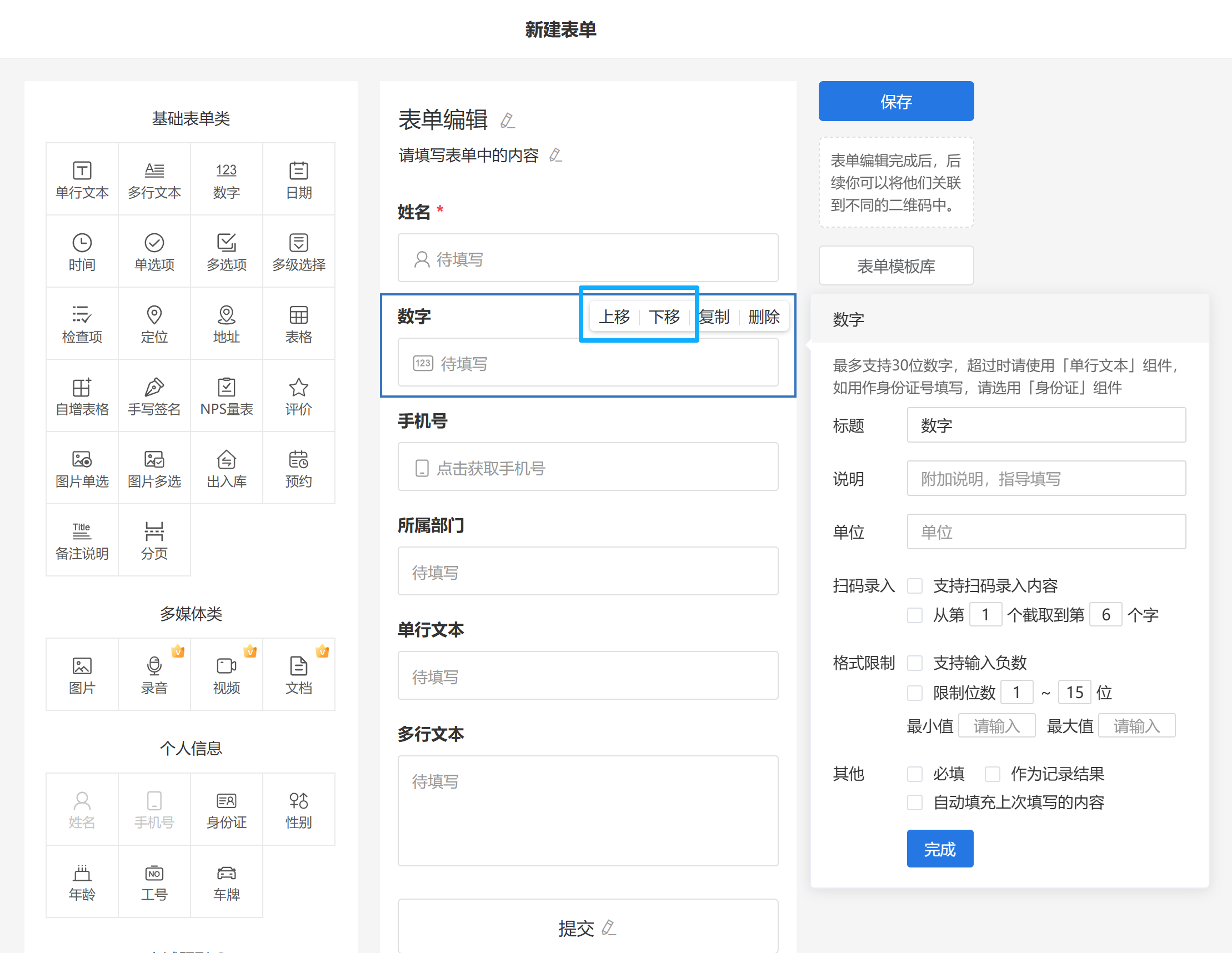Click 下移 to move field down
The image size is (1232, 953).
click(x=664, y=317)
